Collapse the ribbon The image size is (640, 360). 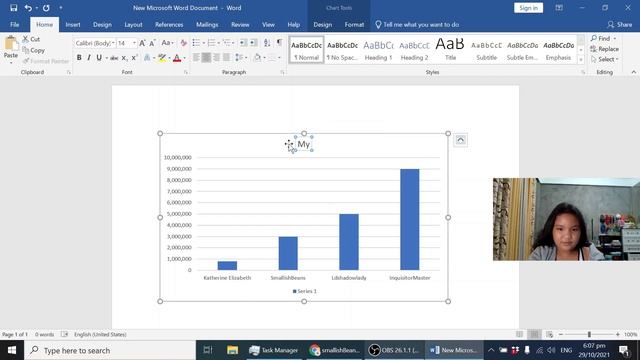point(633,72)
